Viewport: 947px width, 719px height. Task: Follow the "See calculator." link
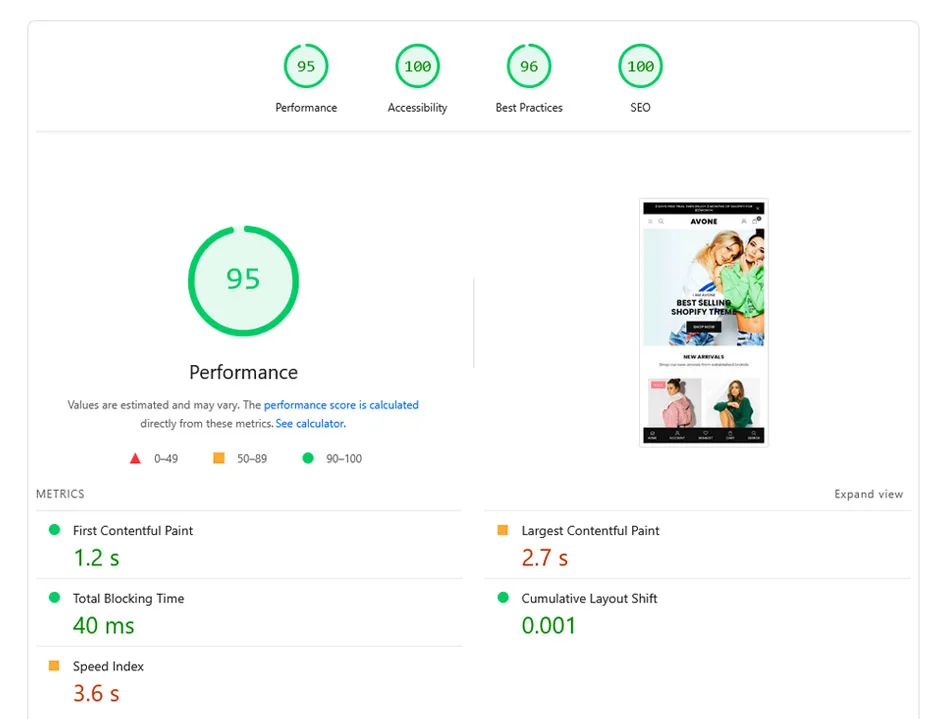tap(310, 424)
